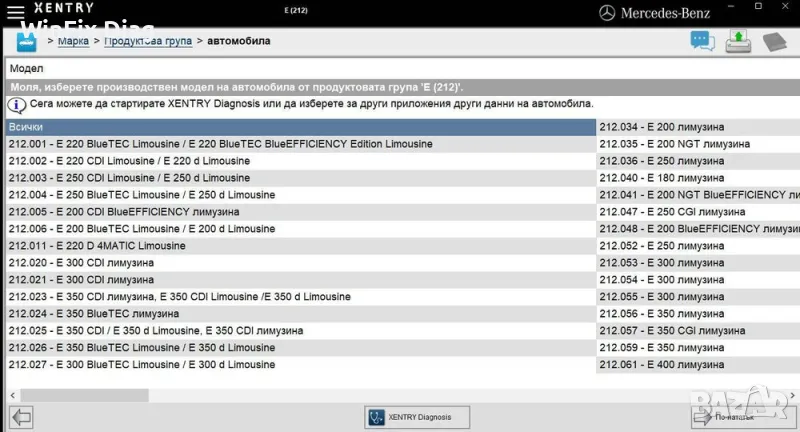Image resolution: width=800 pixels, height=432 pixels.
Task: Go to Продуктова група breadcrumb link
Action: [148, 41]
